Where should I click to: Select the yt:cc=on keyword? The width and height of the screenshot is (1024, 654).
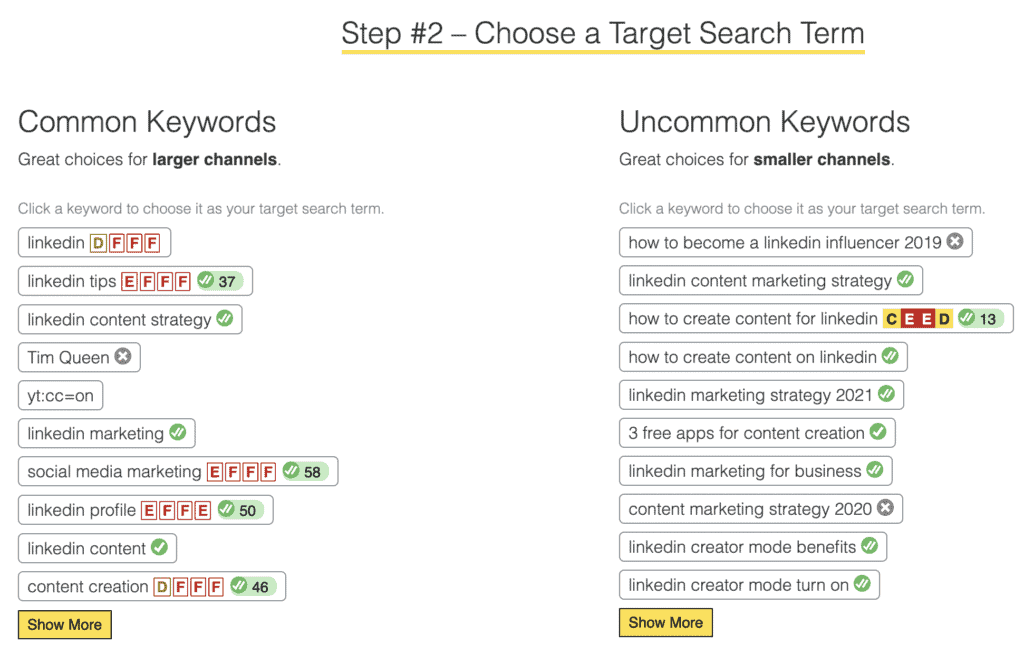[x=60, y=396]
